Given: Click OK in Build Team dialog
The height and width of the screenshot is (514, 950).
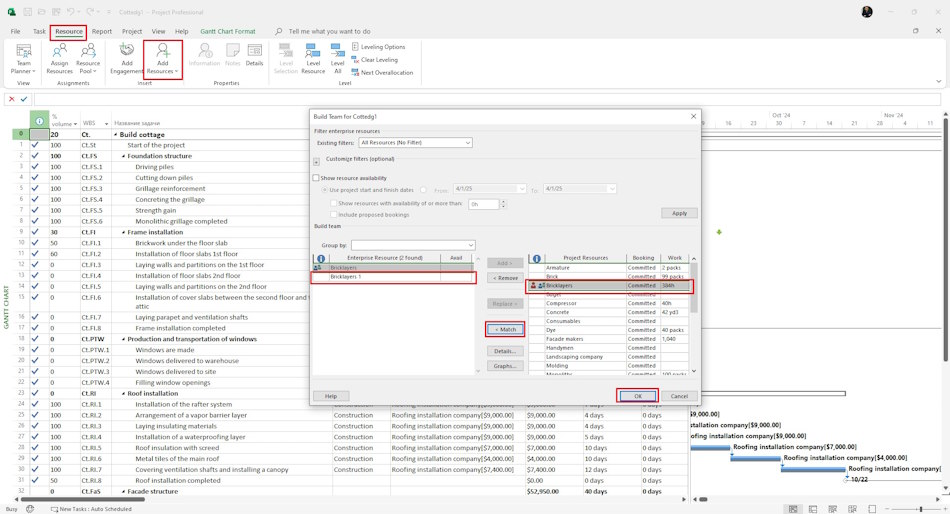Looking at the screenshot, I should [637, 396].
